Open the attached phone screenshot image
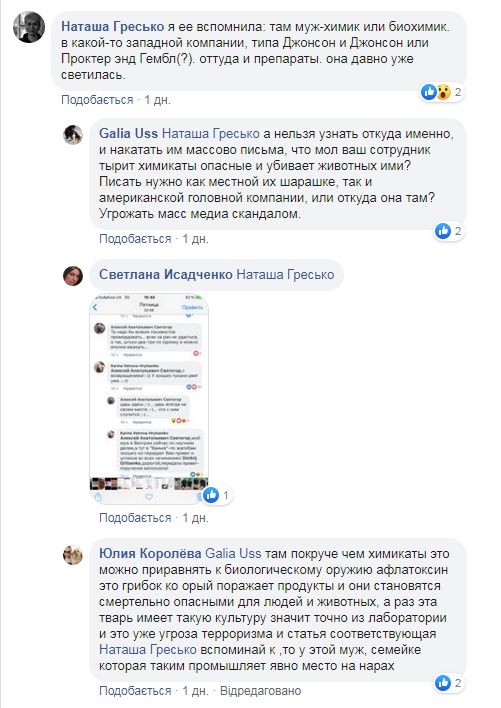The width and height of the screenshot is (501, 708). tap(149, 399)
